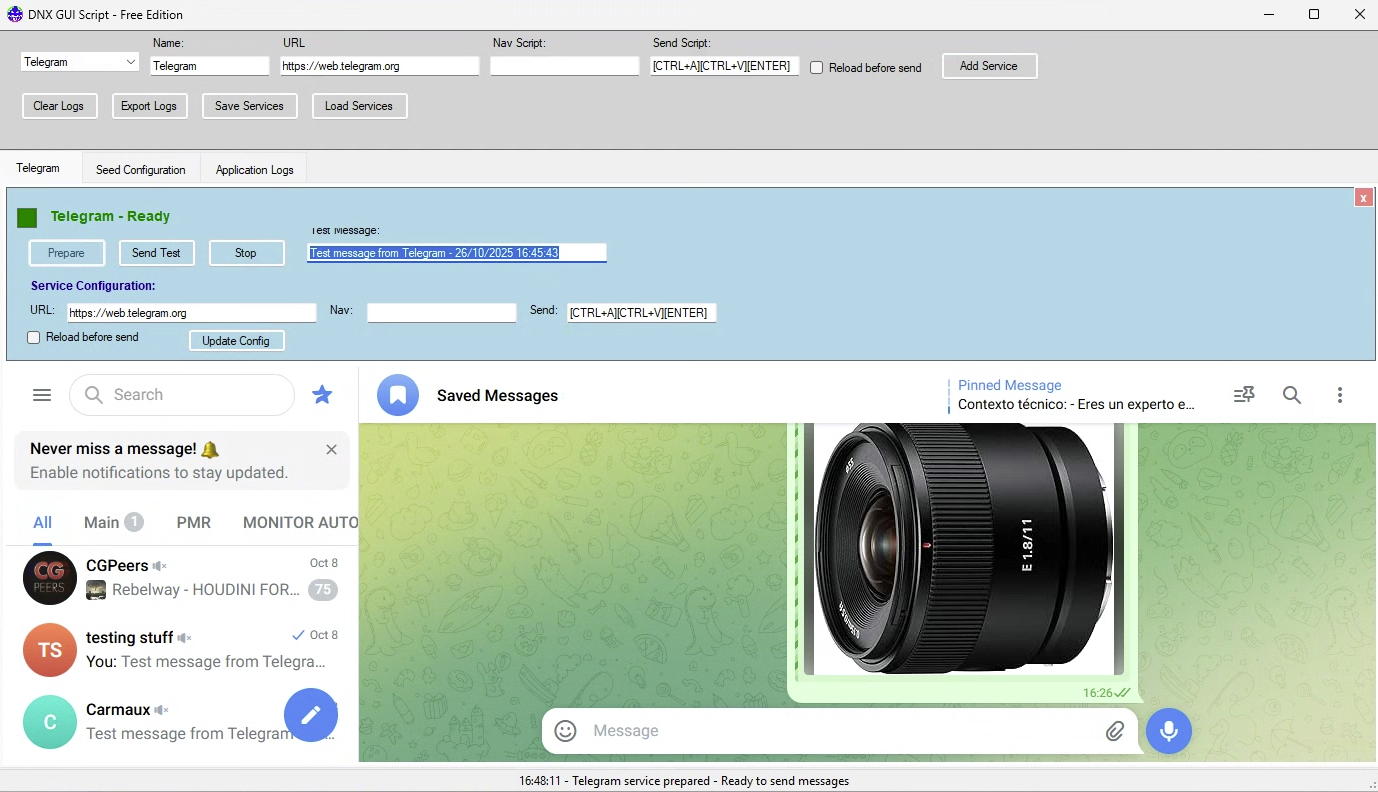Search within Saved Messages chat
The width and height of the screenshot is (1378, 792).
click(1292, 395)
